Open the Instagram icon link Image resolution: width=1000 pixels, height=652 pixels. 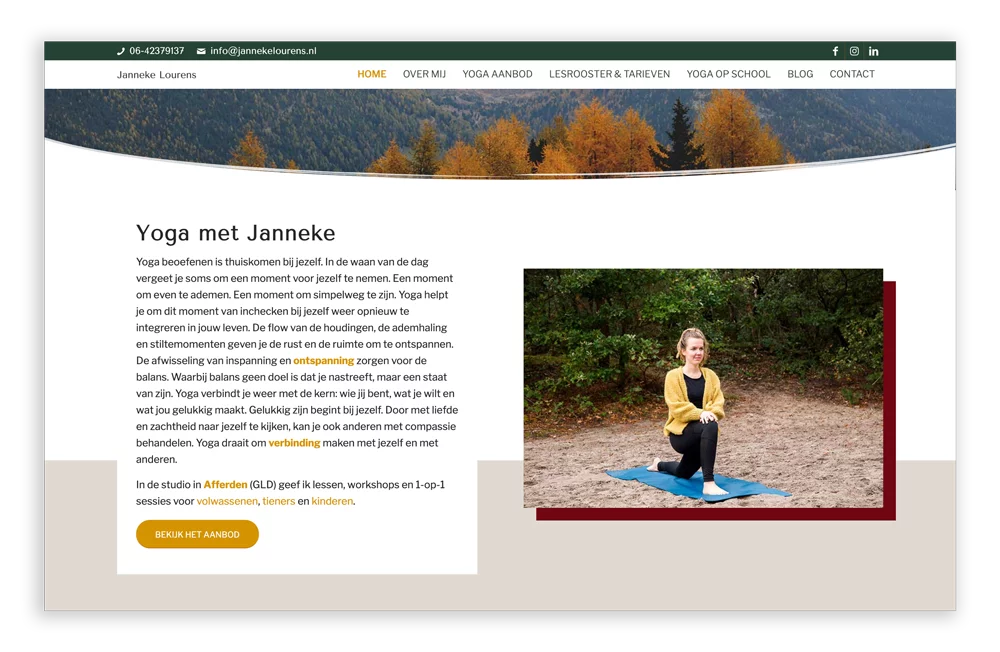(x=854, y=51)
